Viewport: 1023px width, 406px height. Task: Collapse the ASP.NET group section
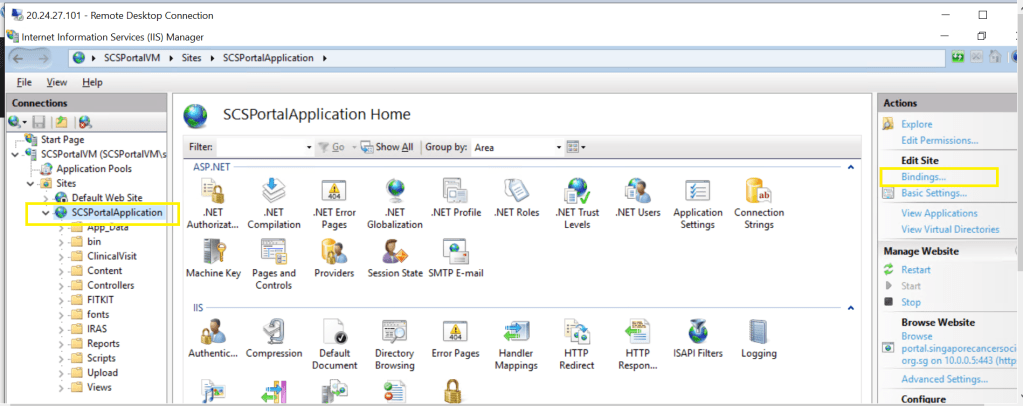click(x=850, y=167)
